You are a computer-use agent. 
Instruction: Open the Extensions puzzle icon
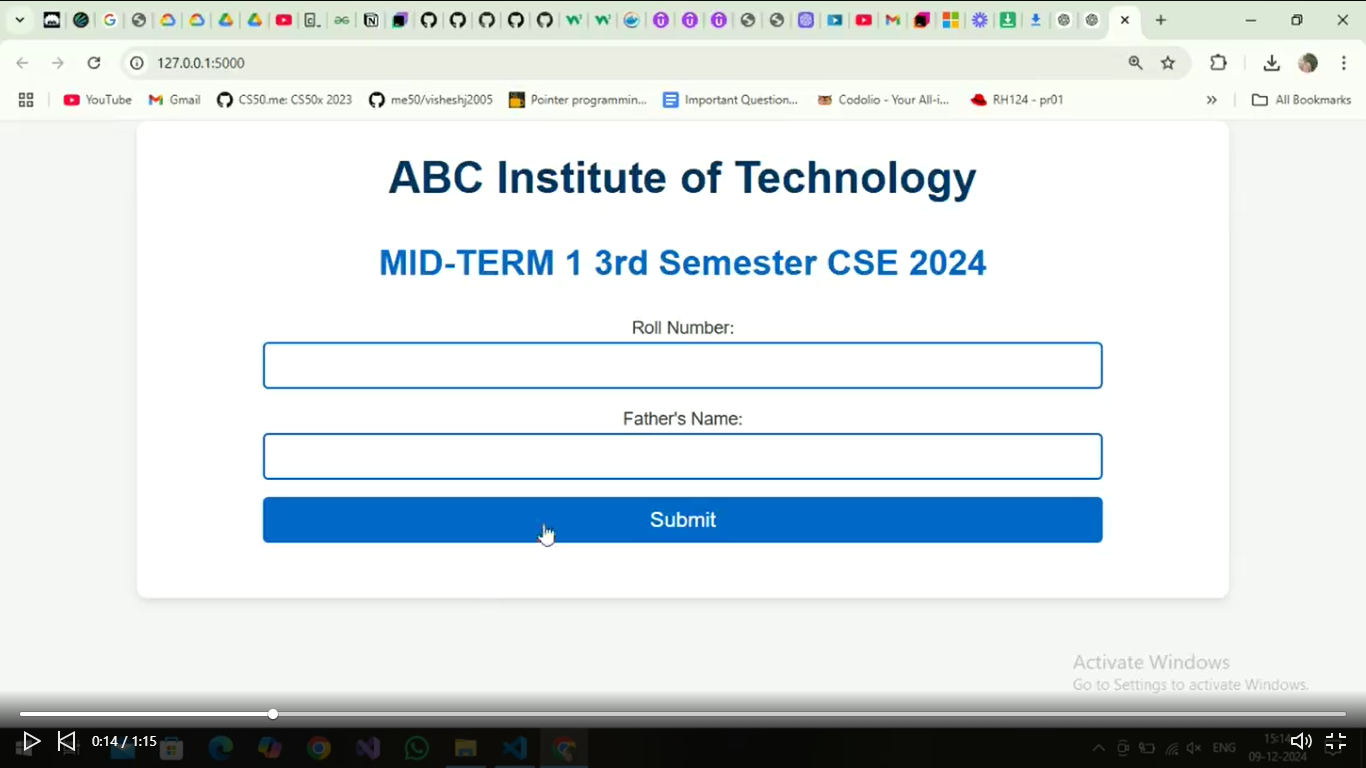[x=1218, y=63]
